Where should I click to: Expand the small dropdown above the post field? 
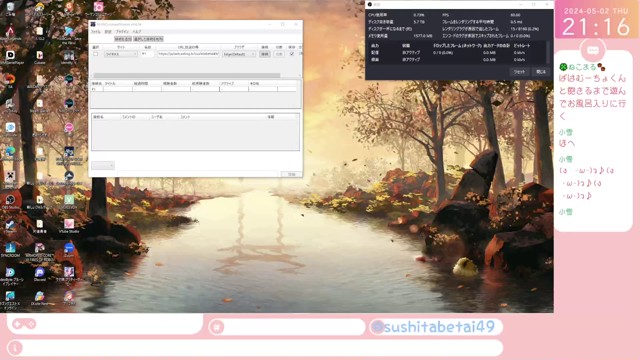click(x=103, y=165)
